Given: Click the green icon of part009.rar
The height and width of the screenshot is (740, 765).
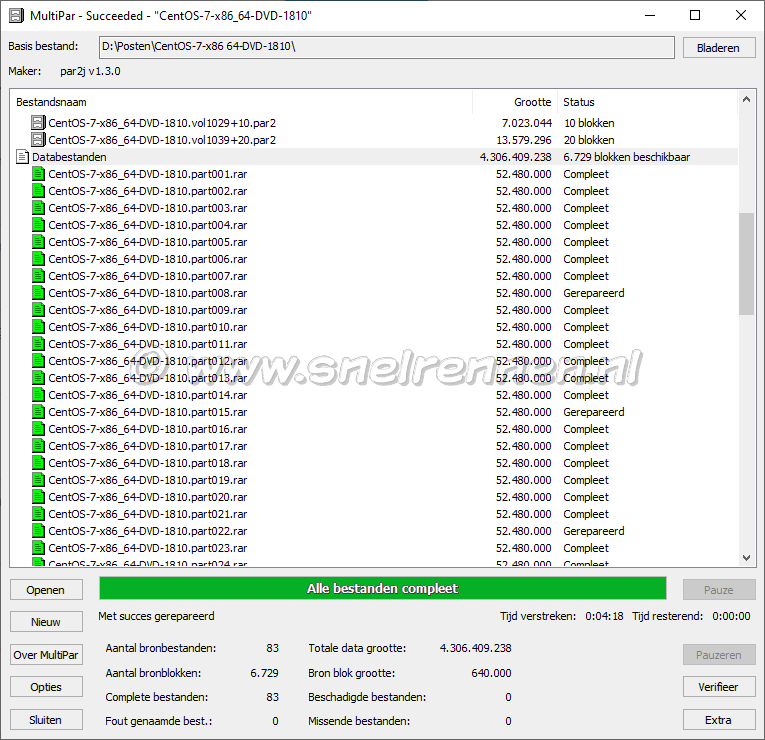Looking at the screenshot, I should pyautogui.click(x=38, y=310).
